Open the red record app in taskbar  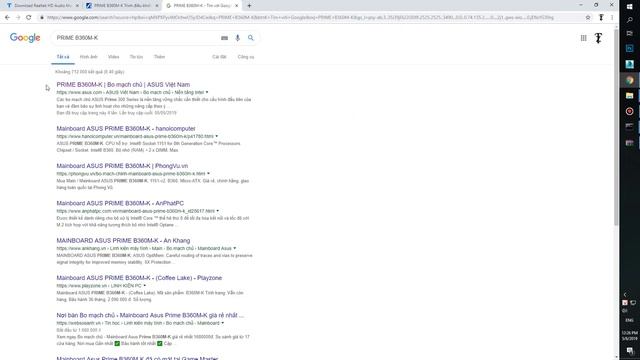tap(629, 111)
